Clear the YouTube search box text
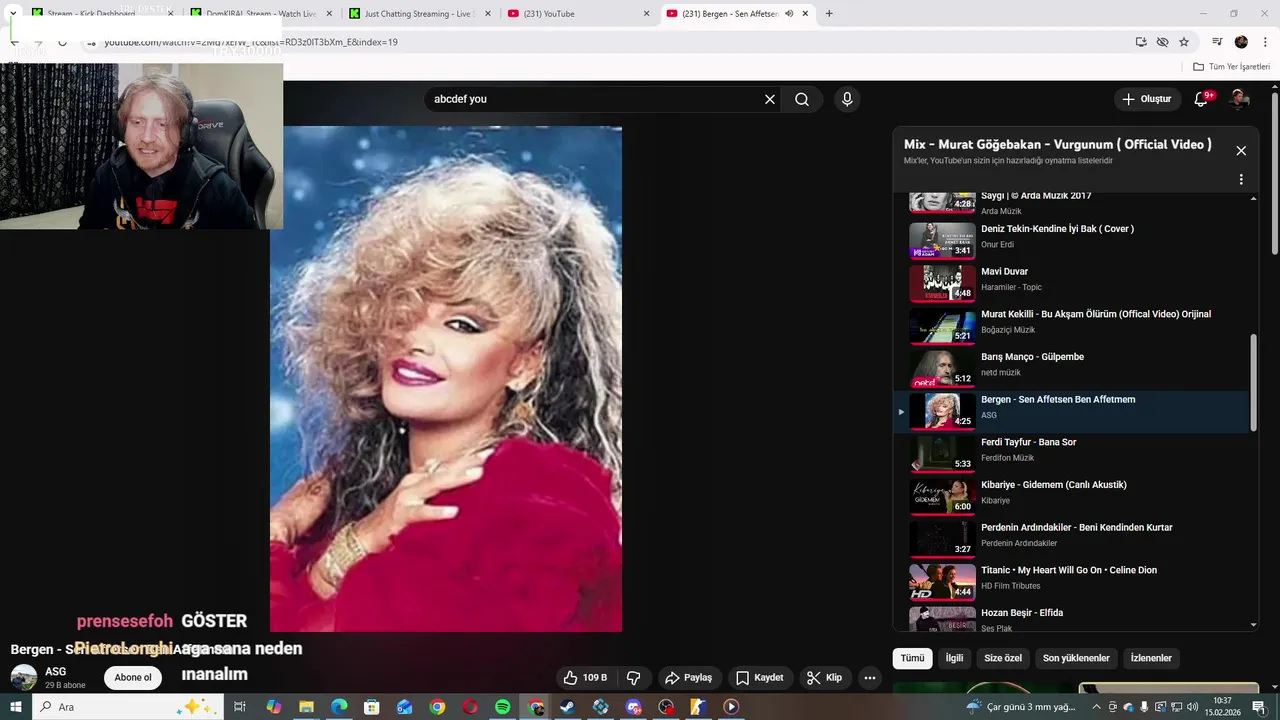The height and width of the screenshot is (720, 1280). [770, 99]
